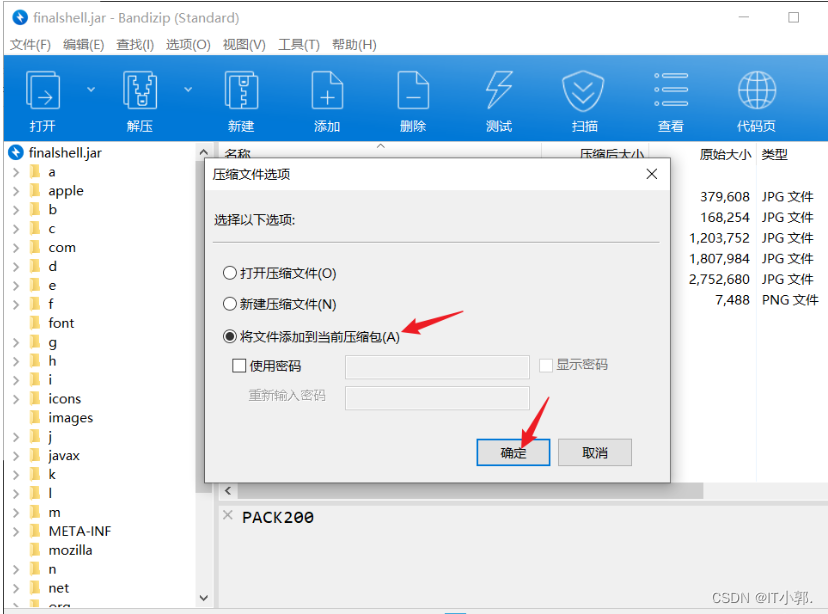Open the dropdown arrow beside 解压
The image size is (828, 614).
pyautogui.click(x=188, y=89)
